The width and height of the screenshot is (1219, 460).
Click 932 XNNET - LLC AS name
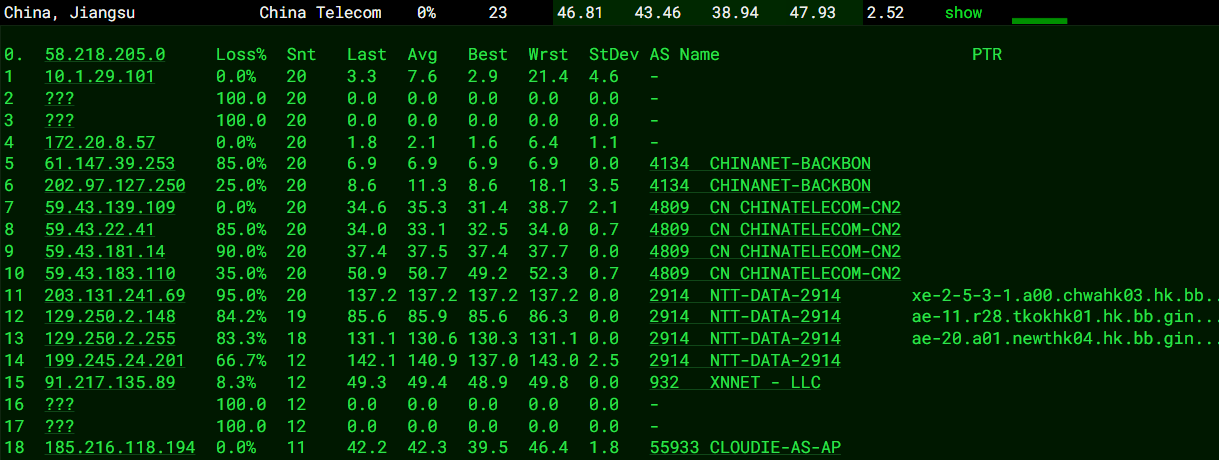click(x=735, y=384)
